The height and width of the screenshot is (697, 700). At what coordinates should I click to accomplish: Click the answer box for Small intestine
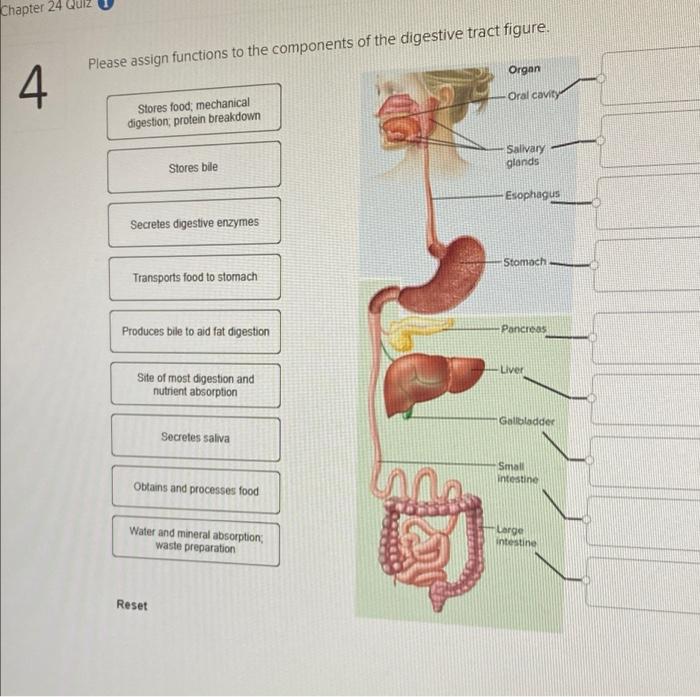click(643, 522)
